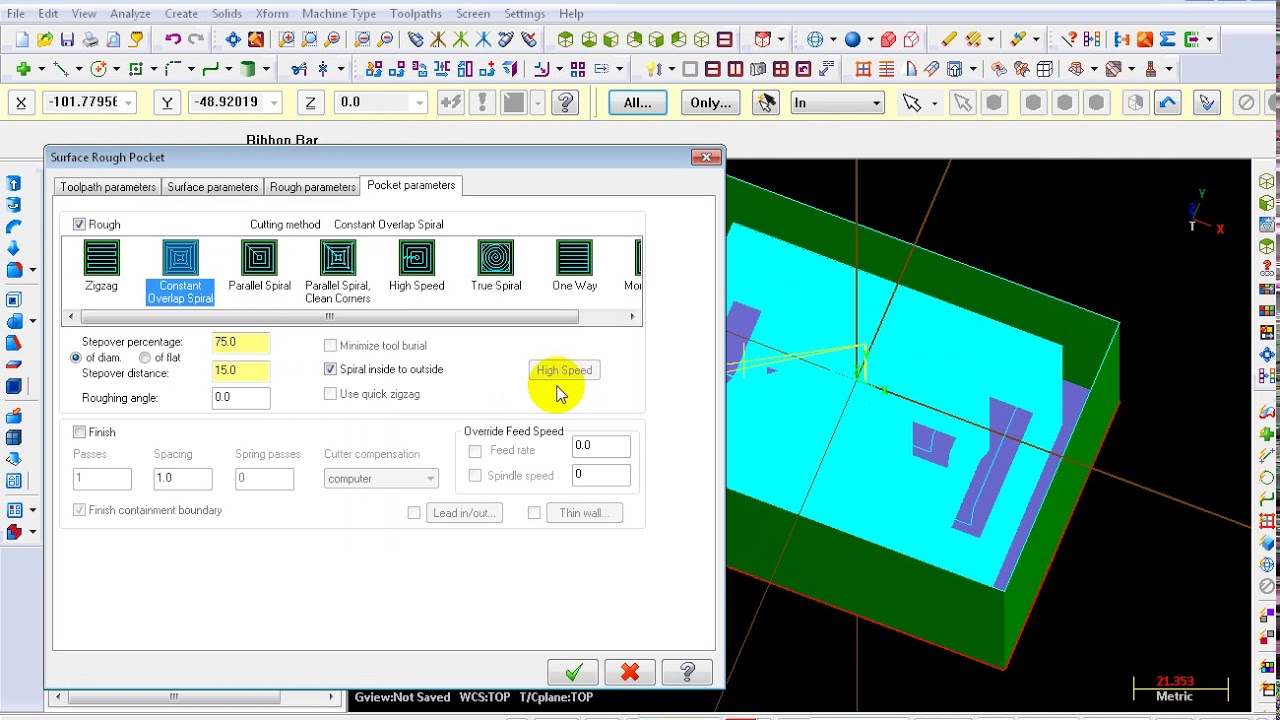Select the True Spiral cutting method
The image size is (1280, 720).
496,267
